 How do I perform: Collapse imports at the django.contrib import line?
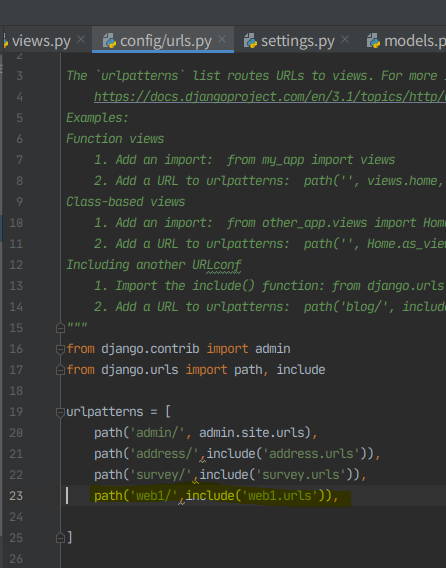tap(60, 349)
